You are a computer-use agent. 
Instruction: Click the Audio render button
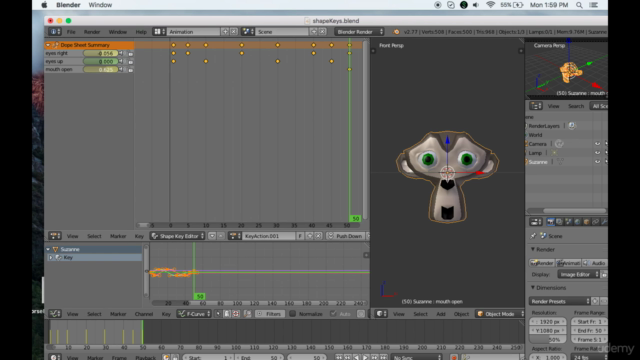(595, 263)
